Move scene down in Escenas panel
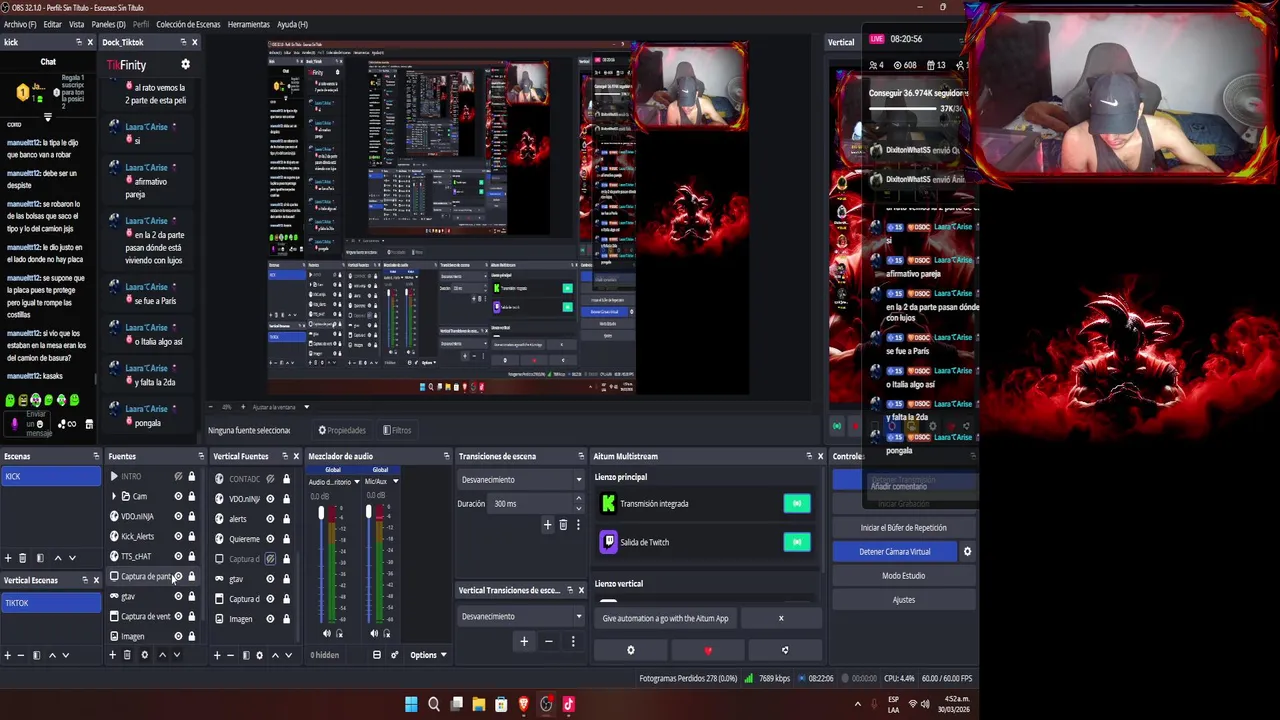The height and width of the screenshot is (720, 1280). 72,558
